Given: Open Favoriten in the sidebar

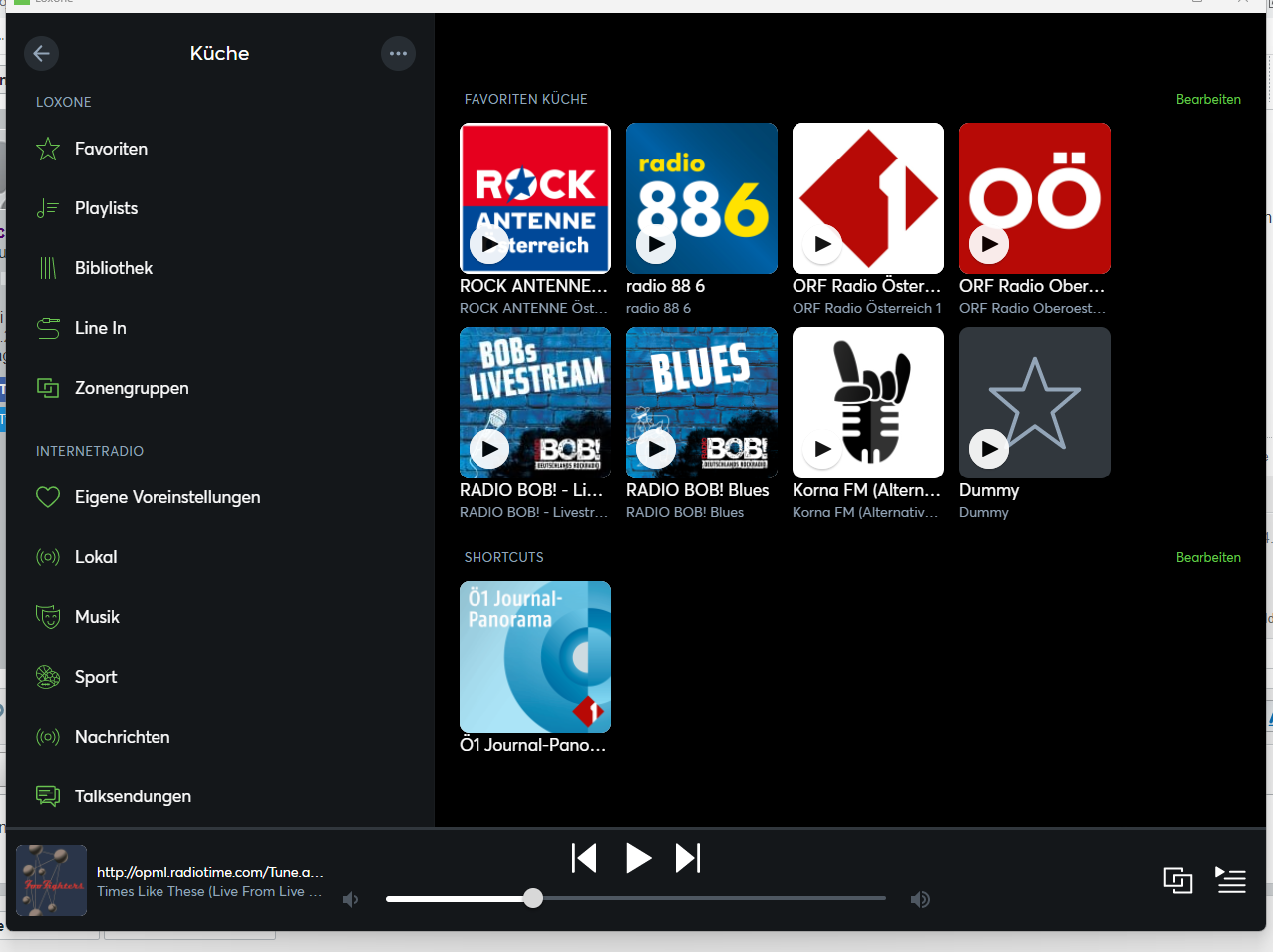Looking at the screenshot, I should [x=220, y=149].
